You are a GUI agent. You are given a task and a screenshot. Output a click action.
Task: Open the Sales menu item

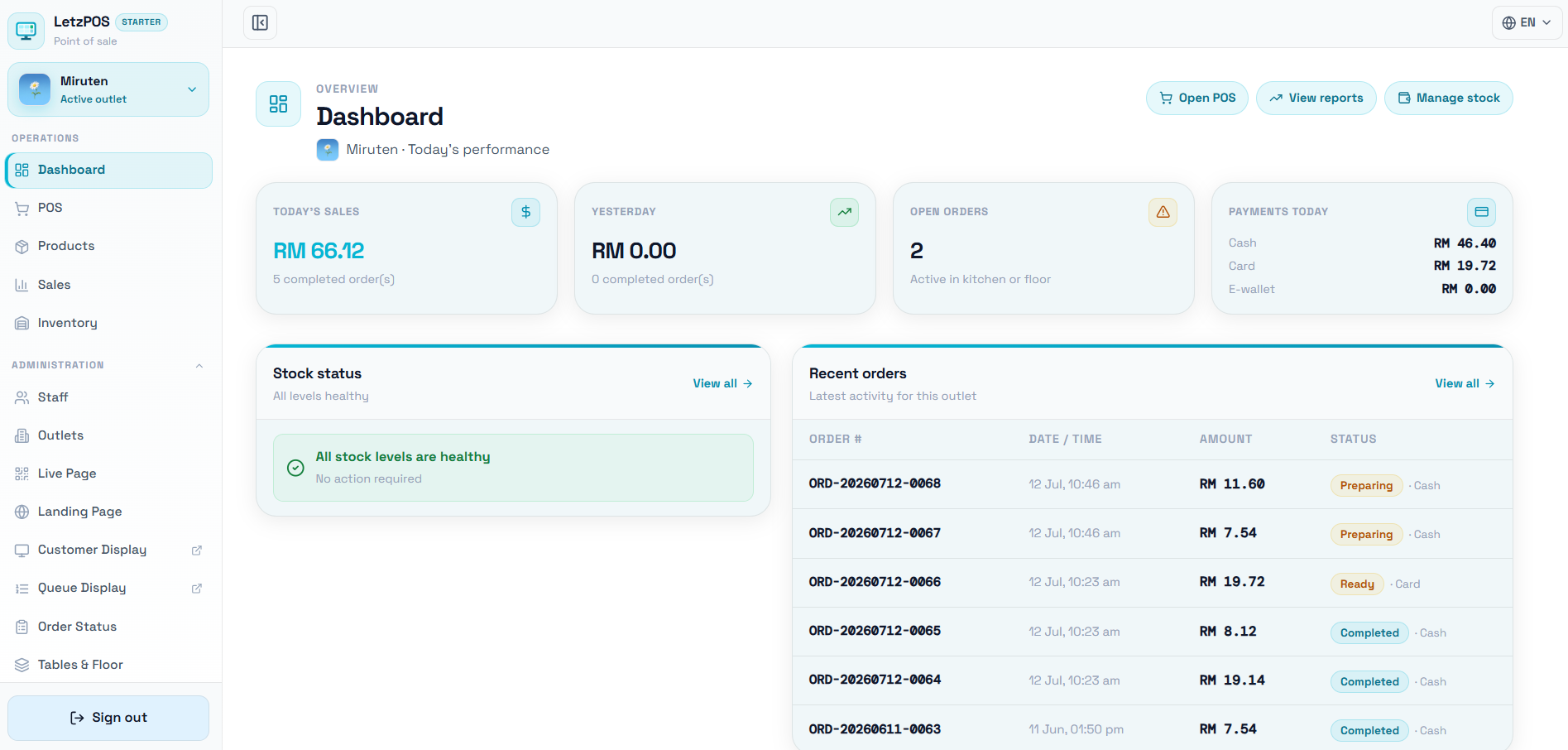[108, 285]
